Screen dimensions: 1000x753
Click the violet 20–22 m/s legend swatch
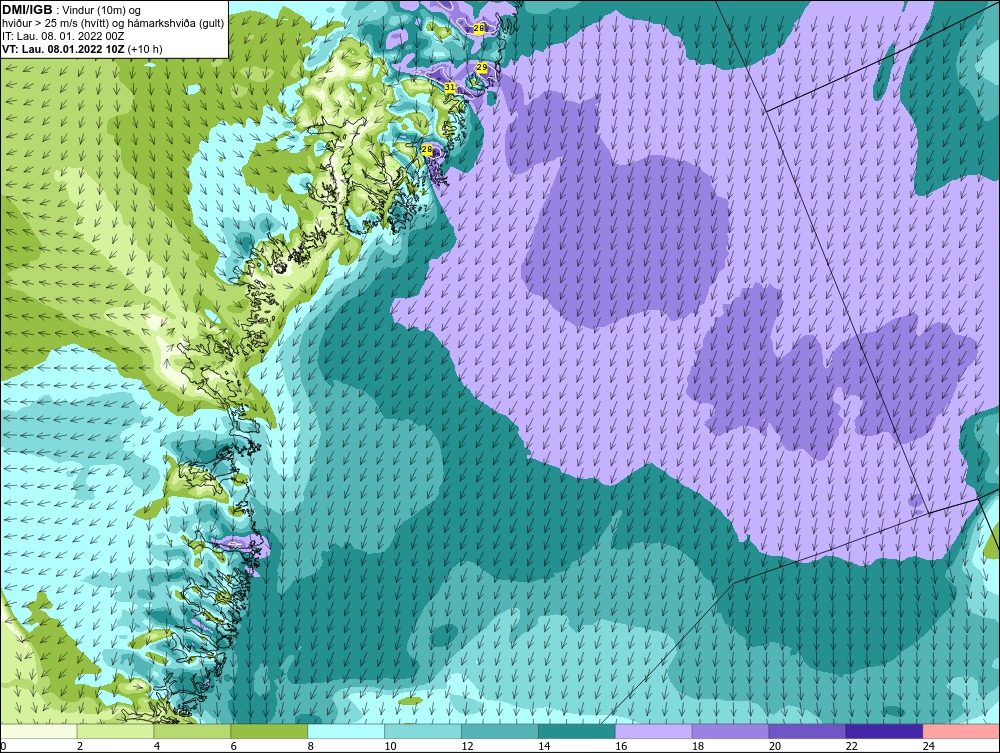(807, 731)
